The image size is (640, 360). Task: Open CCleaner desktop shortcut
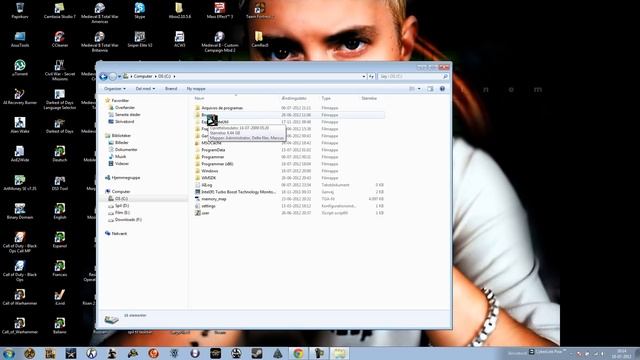point(60,39)
